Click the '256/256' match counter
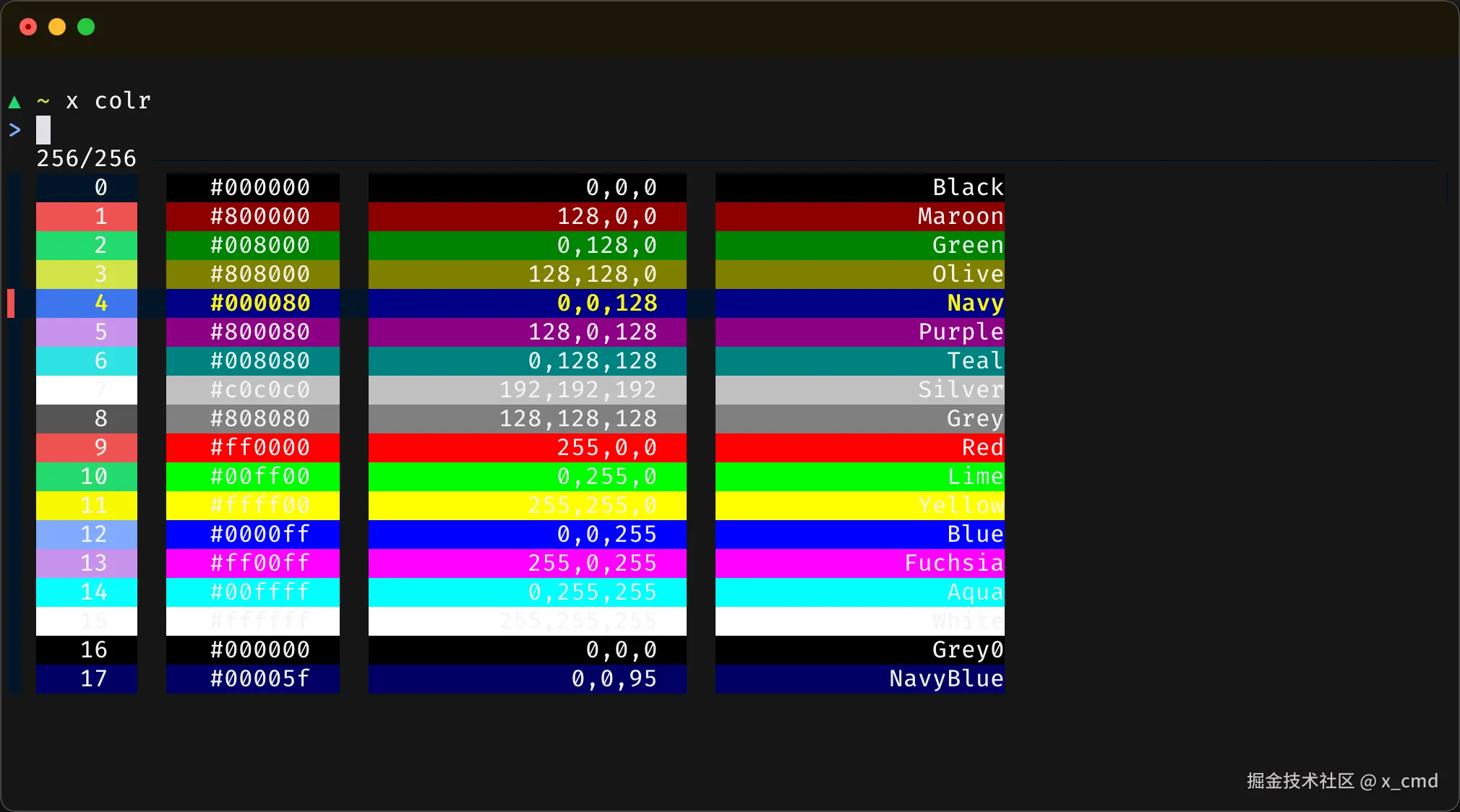 pyautogui.click(x=87, y=159)
